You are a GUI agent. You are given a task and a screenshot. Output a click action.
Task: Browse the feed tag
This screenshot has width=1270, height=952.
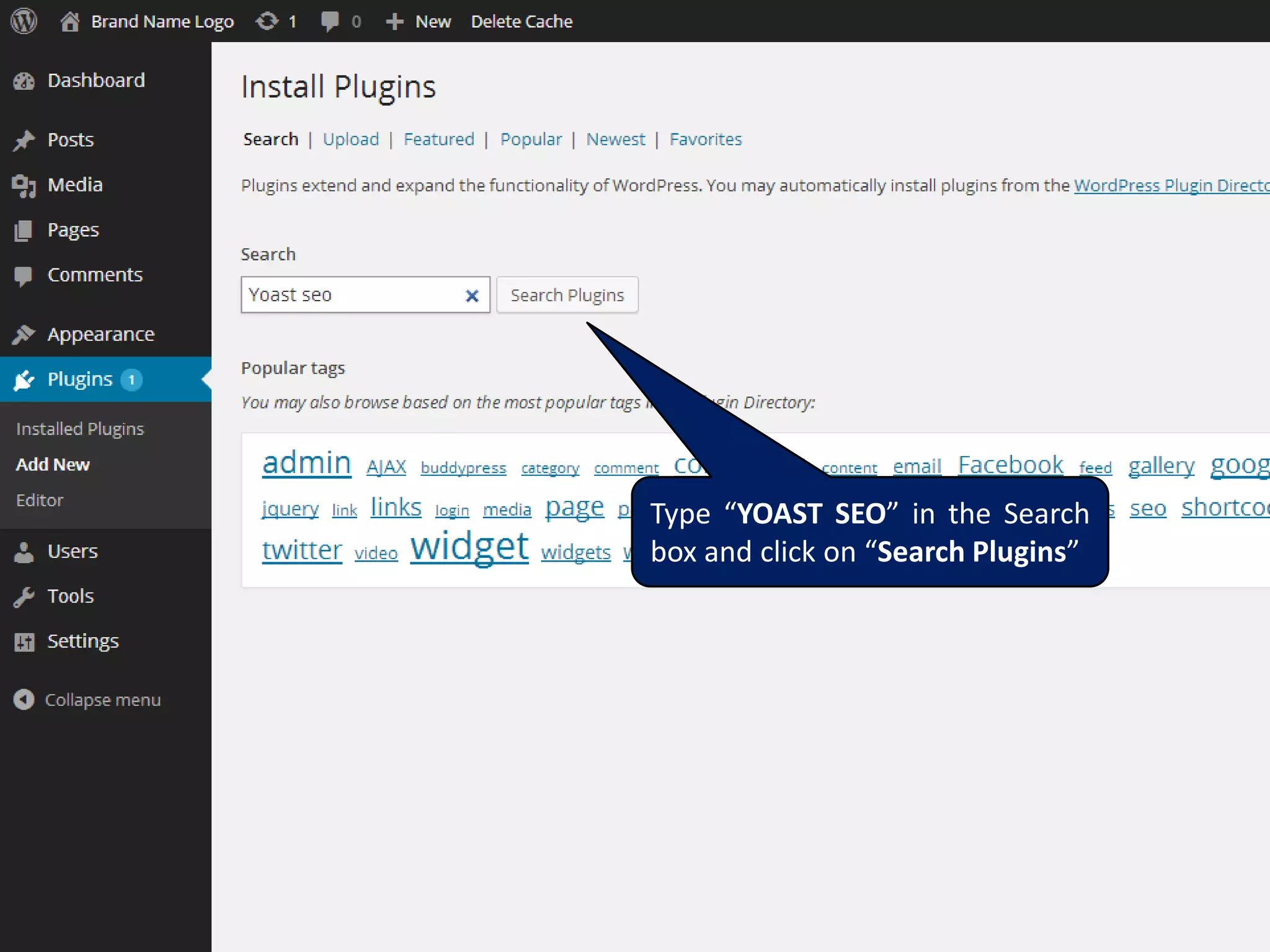1096,468
